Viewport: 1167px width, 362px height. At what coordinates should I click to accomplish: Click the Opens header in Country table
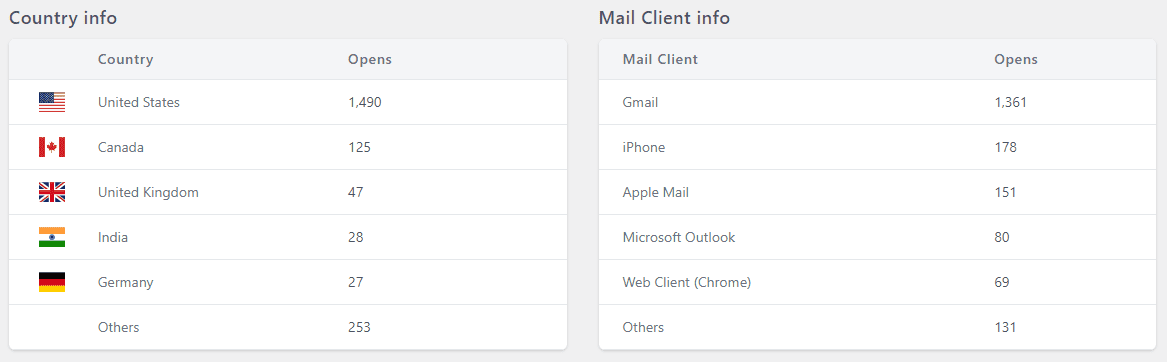[x=370, y=60]
